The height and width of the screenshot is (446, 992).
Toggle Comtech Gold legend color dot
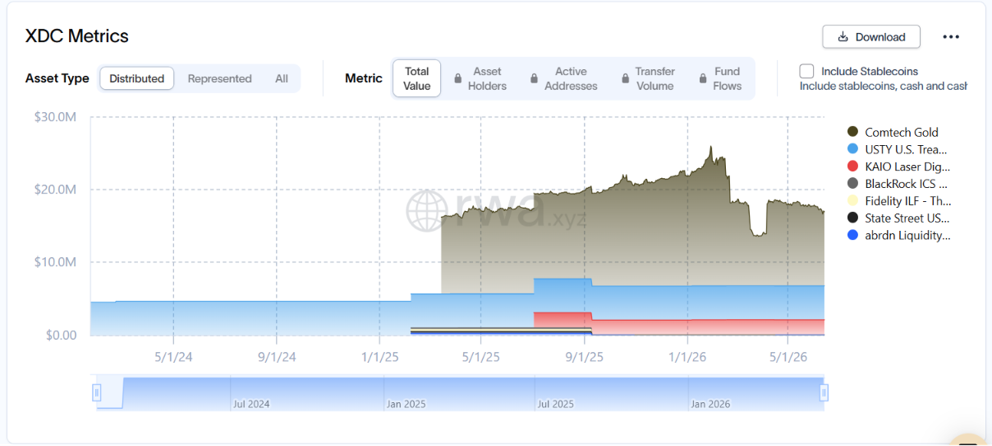(852, 132)
